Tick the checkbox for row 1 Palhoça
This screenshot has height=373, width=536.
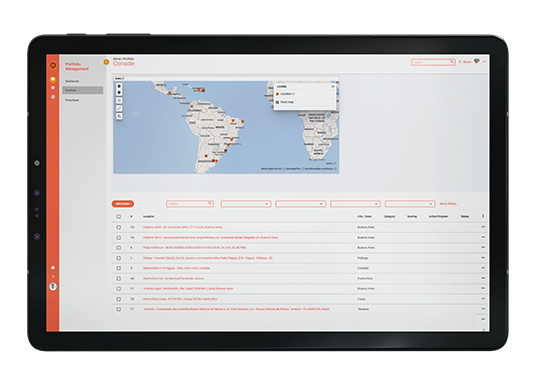[x=119, y=258]
